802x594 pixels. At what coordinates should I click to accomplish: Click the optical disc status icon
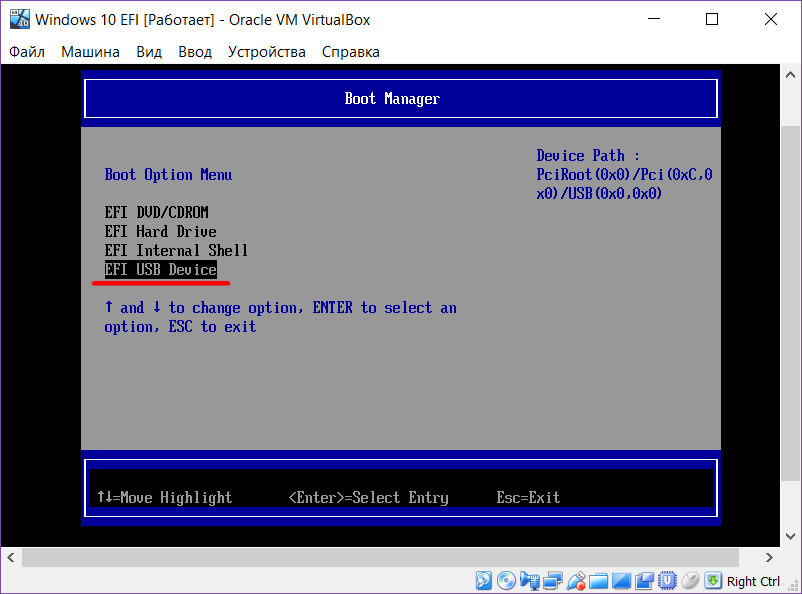(x=506, y=581)
